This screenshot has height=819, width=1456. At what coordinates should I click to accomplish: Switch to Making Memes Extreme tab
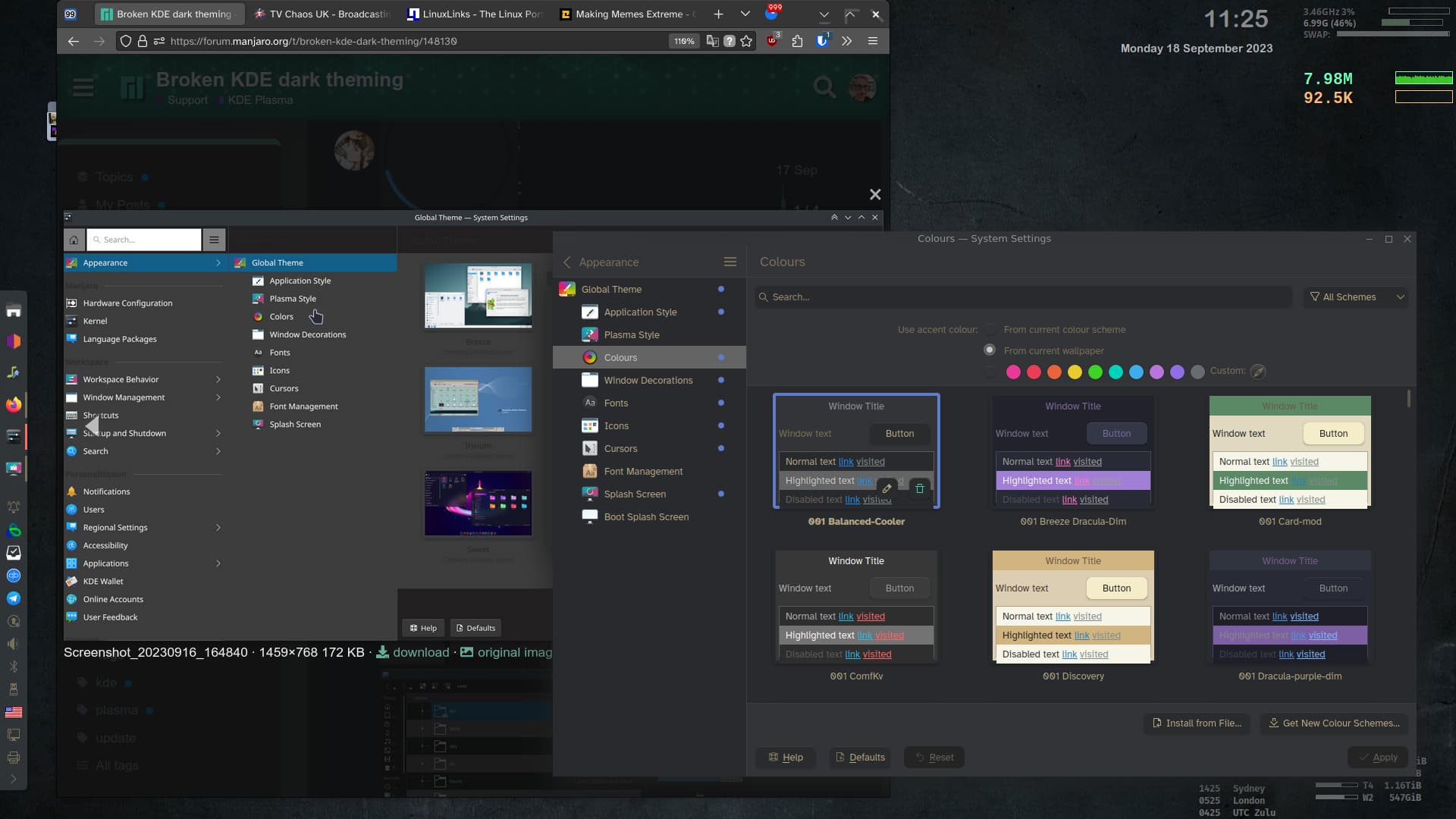tap(628, 14)
